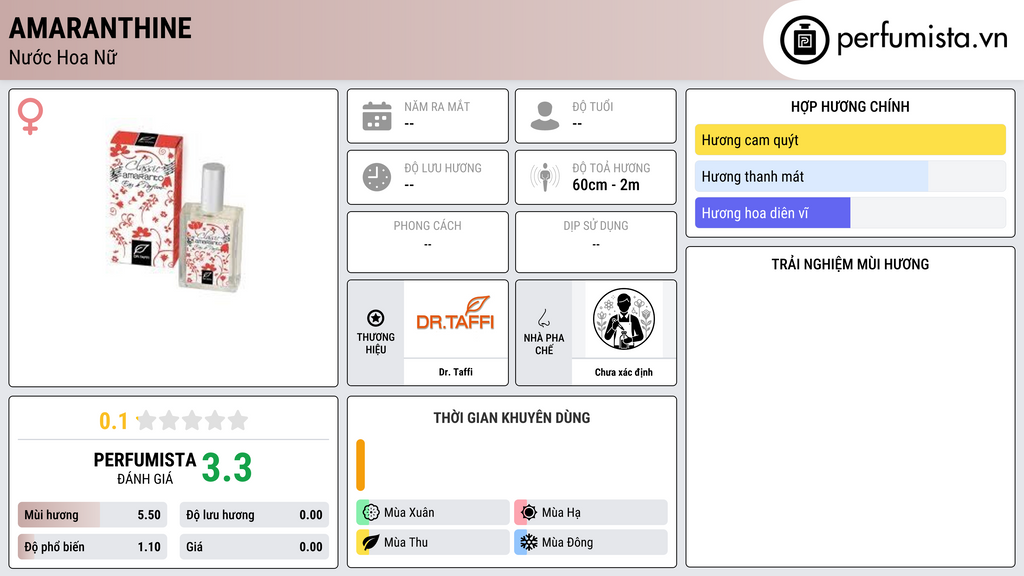Click the perfumer illustration avatar

click(624, 319)
